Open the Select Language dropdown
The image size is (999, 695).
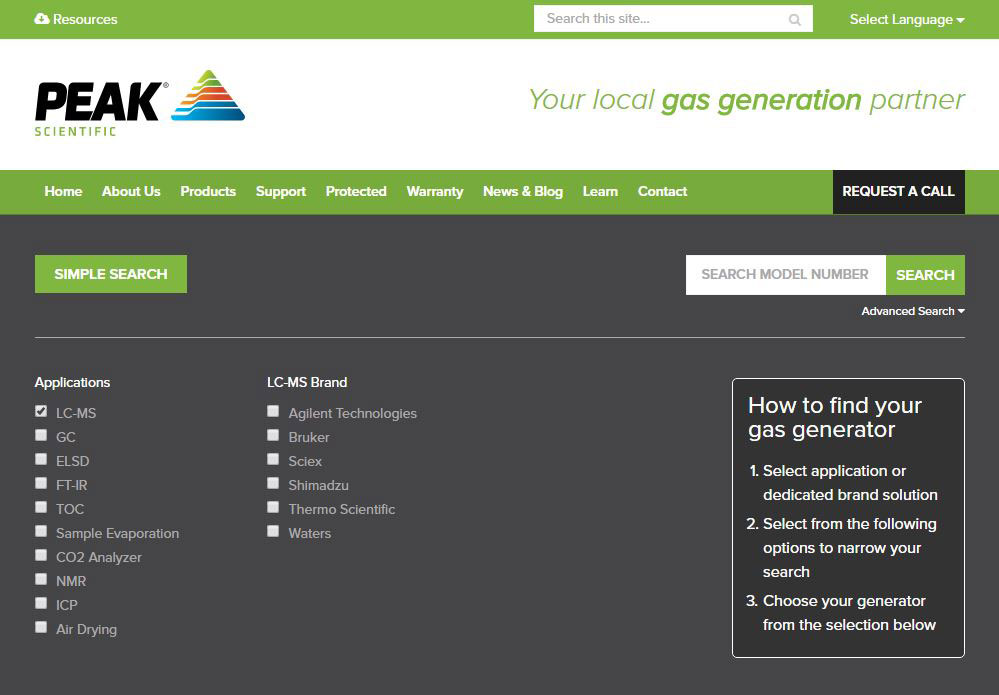coord(907,20)
